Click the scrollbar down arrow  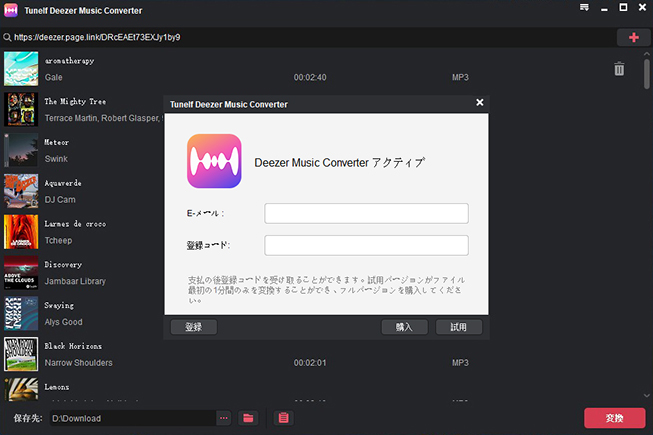pos(647,395)
